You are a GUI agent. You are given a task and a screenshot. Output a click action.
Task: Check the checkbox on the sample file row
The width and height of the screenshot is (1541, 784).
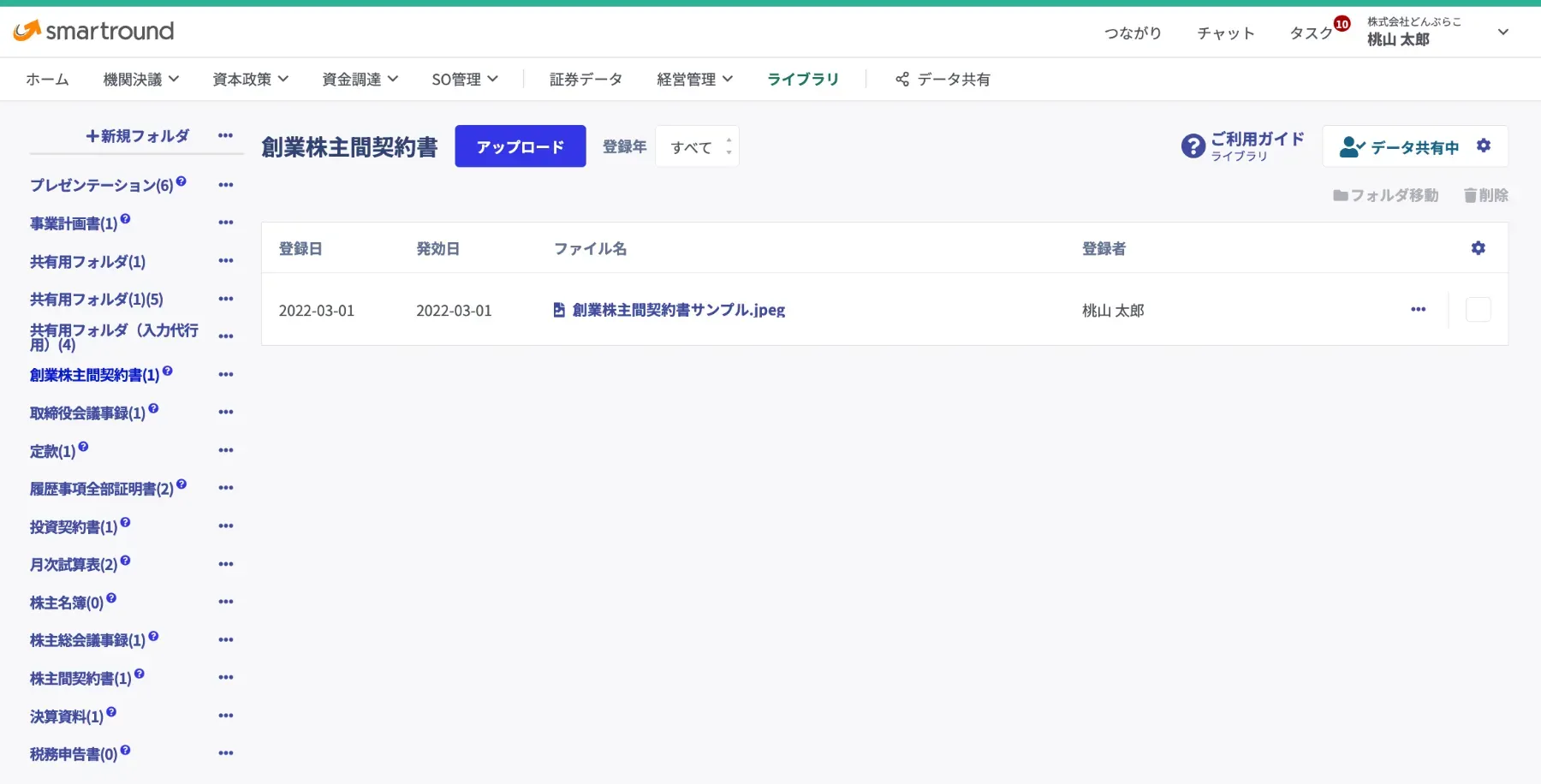1478,309
